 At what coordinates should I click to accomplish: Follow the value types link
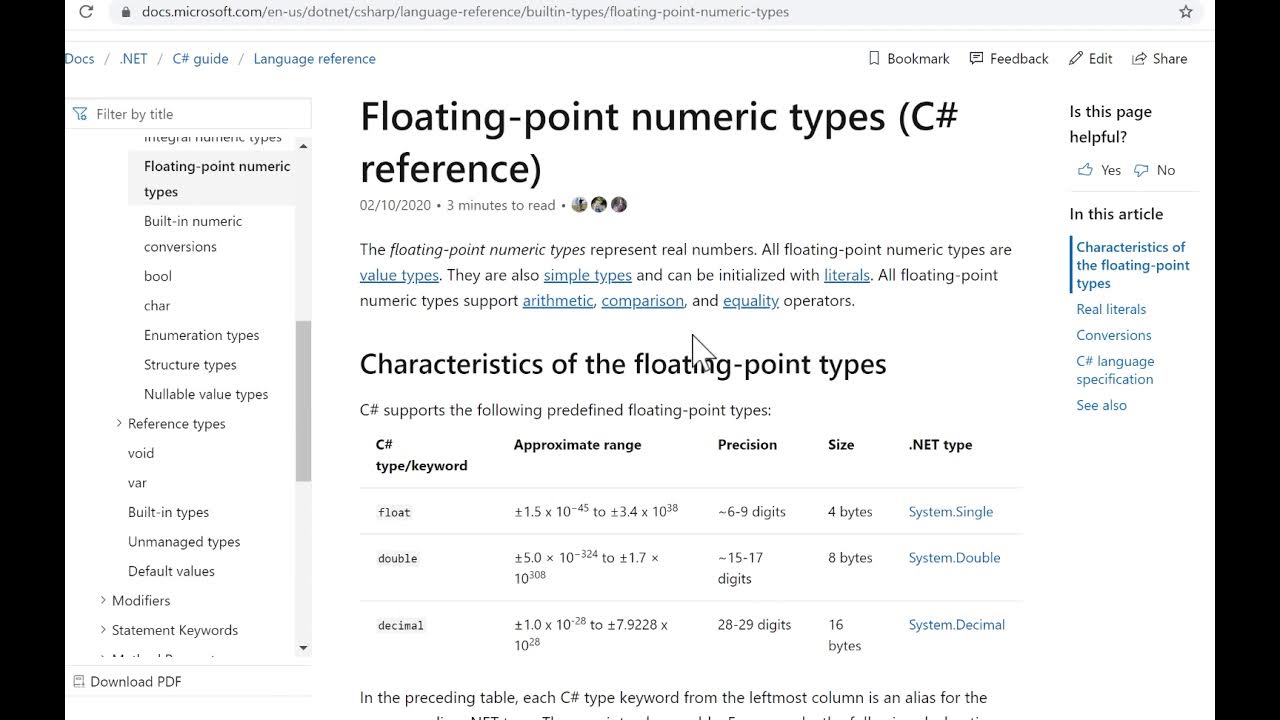click(x=399, y=275)
